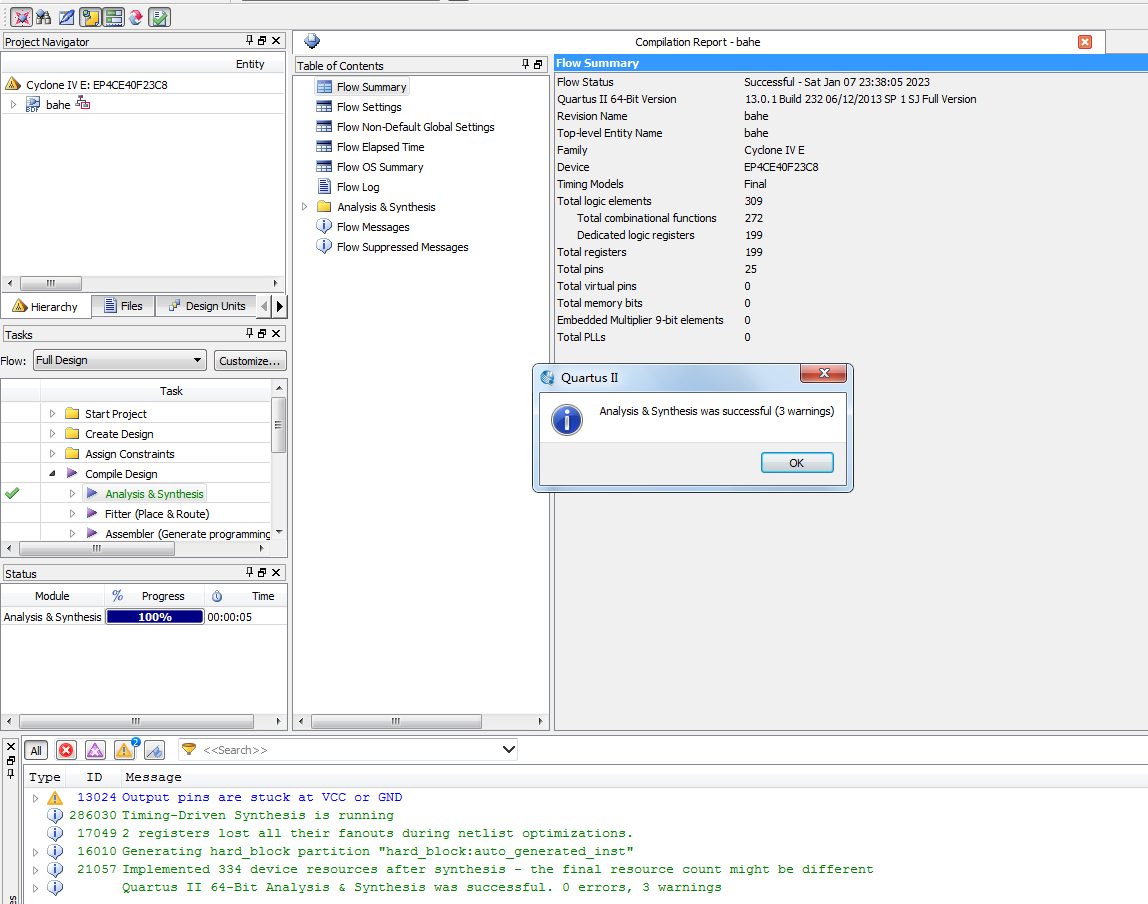Screen dimensions: 1148x904
Task: Toggle the All messages filter
Action: [36, 750]
